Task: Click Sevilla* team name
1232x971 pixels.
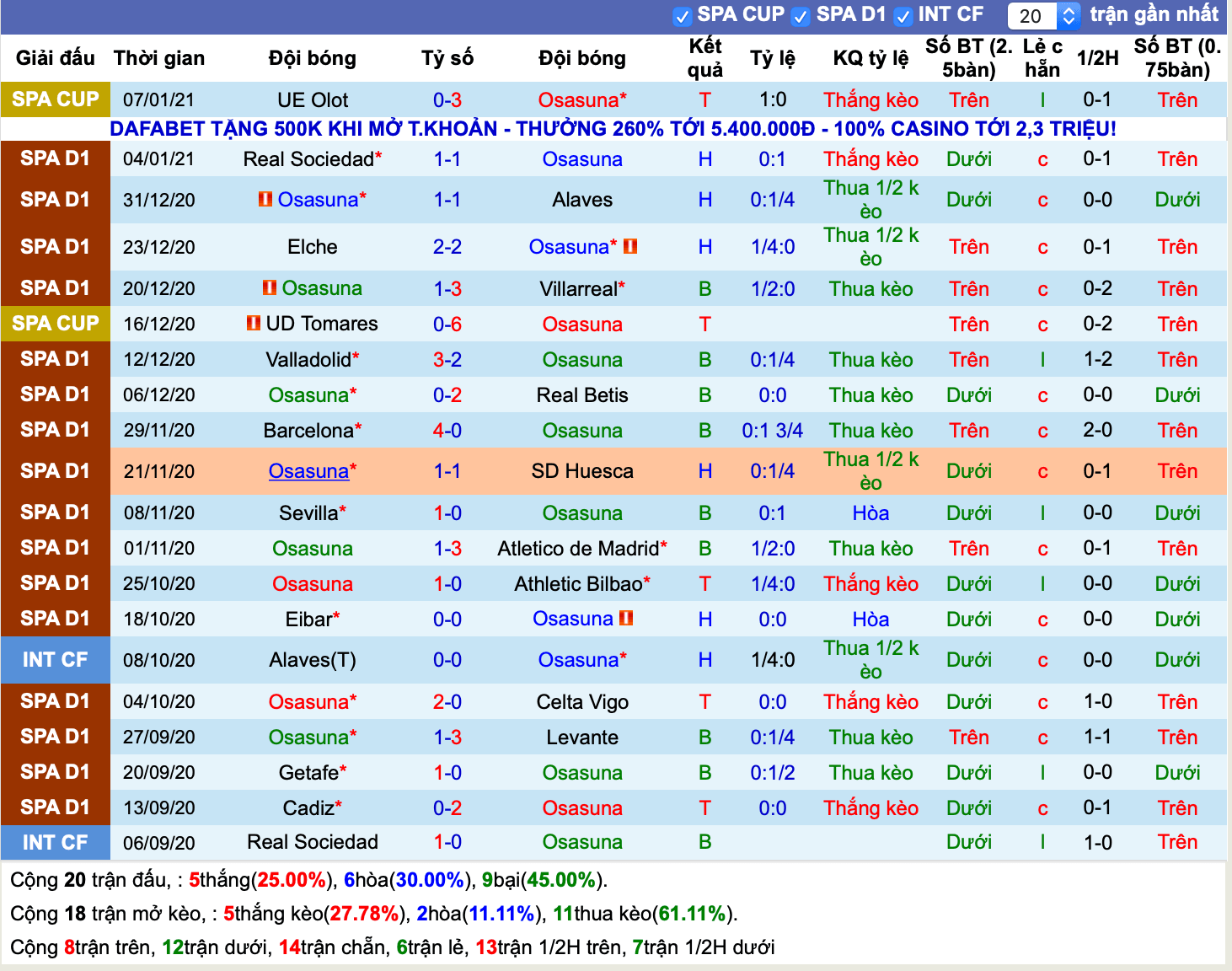Action: [x=313, y=513]
